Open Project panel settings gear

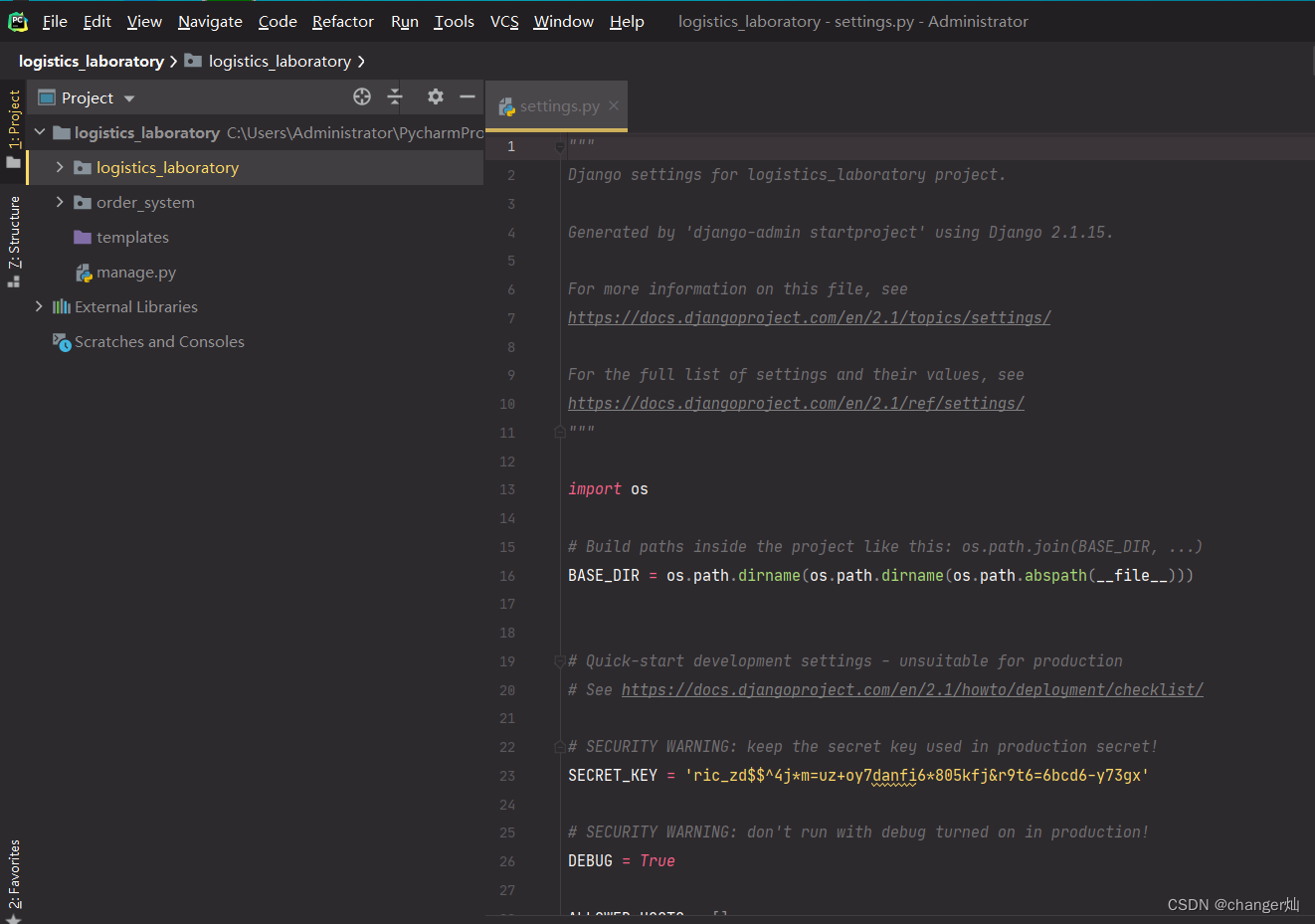pyautogui.click(x=436, y=96)
